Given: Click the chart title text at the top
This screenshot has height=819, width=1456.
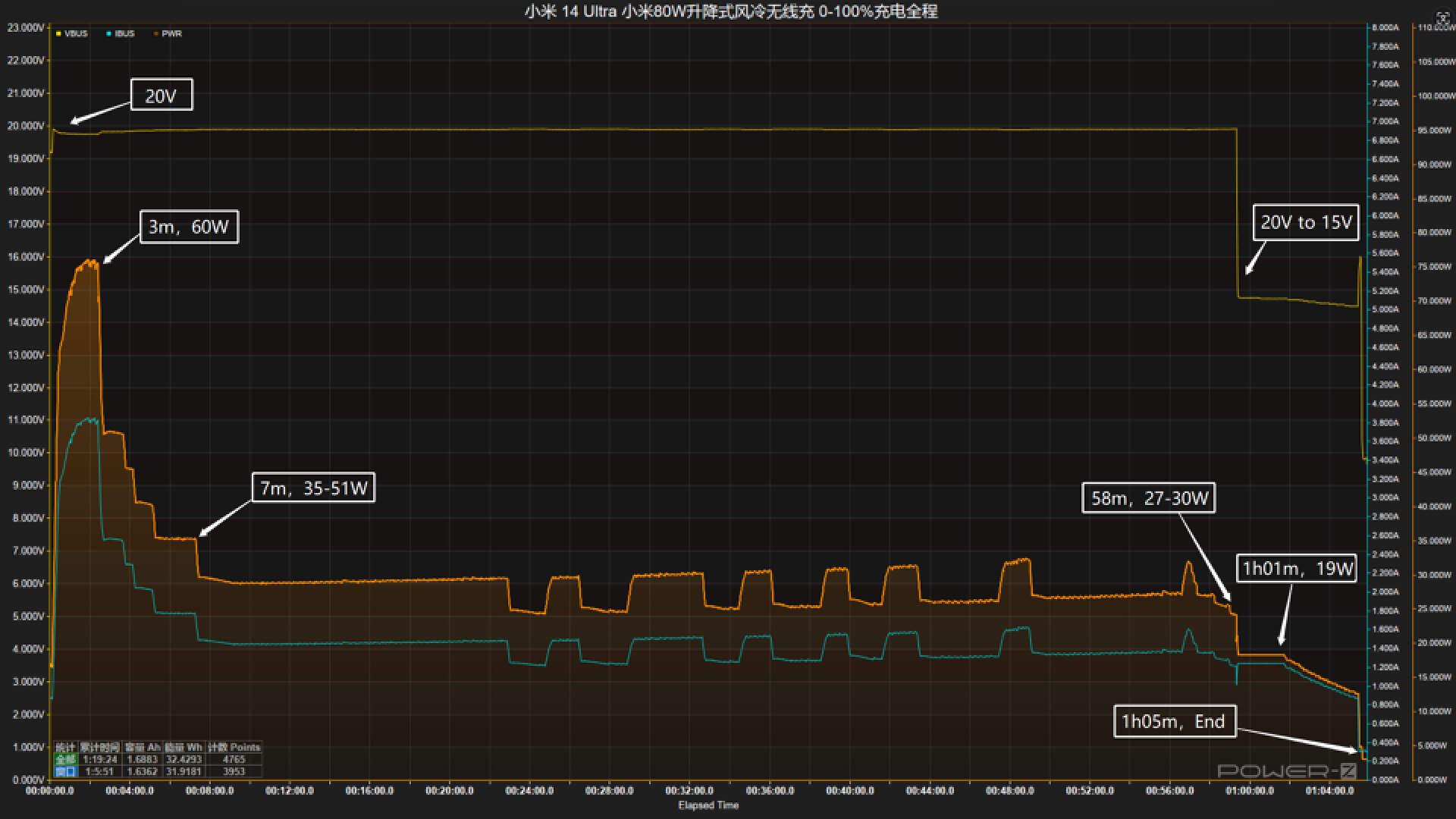Looking at the screenshot, I should click(730, 11).
